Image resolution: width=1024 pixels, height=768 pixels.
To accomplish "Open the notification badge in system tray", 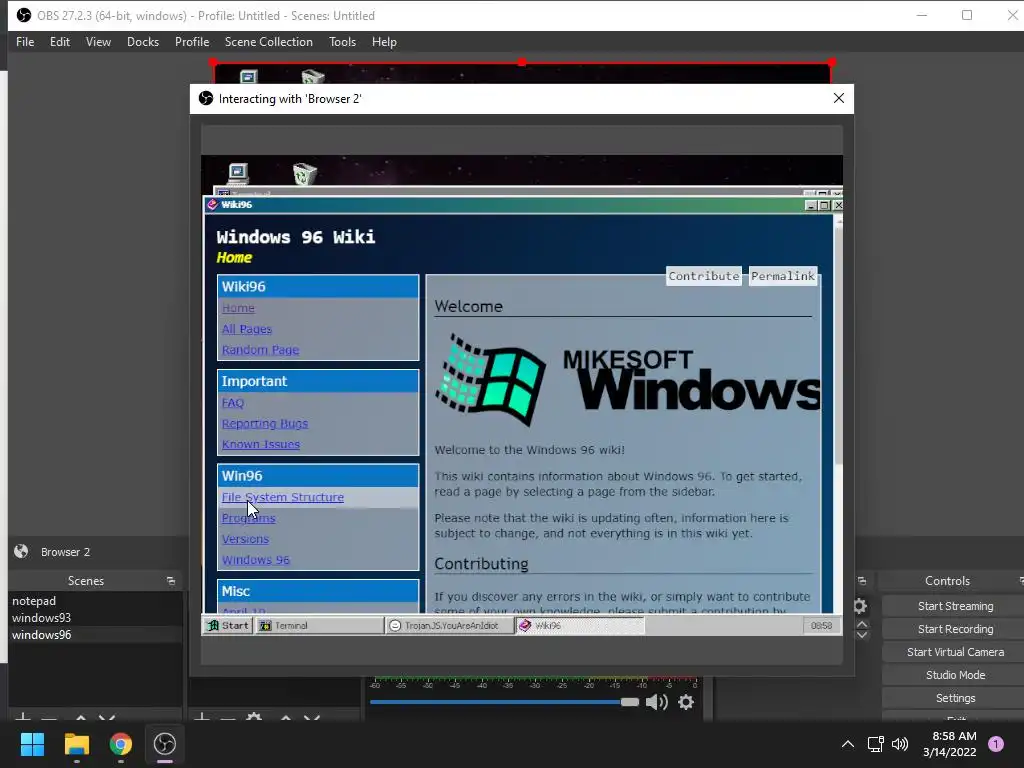I will 996,744.
